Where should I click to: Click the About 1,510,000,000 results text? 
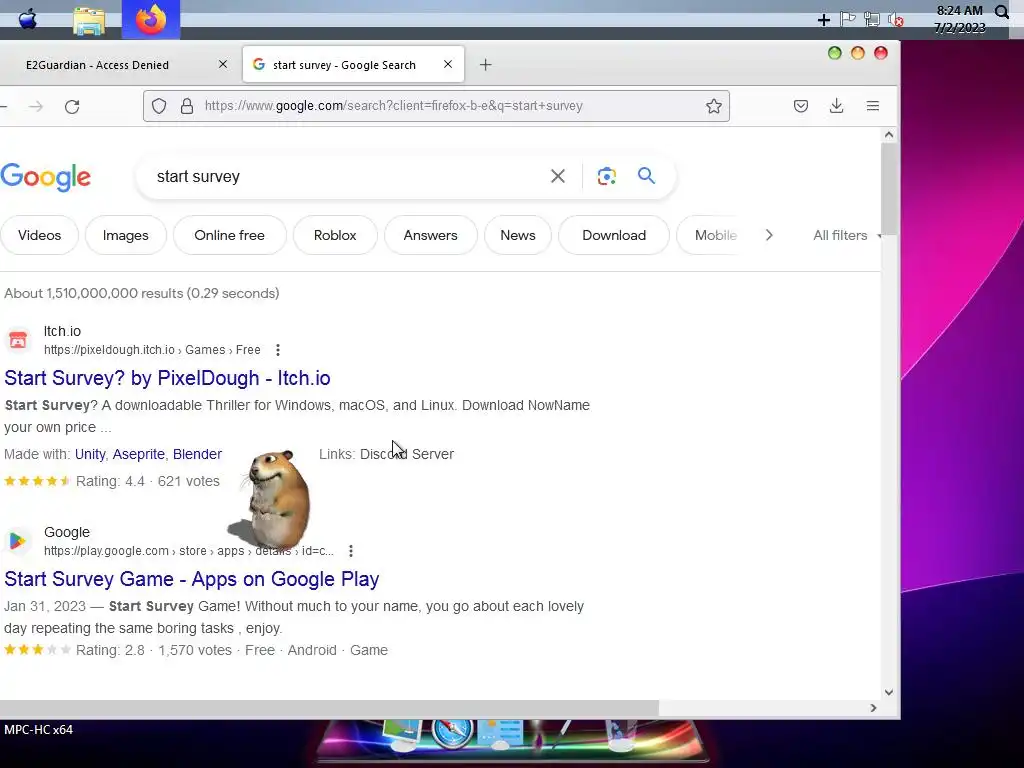point(142,293)
